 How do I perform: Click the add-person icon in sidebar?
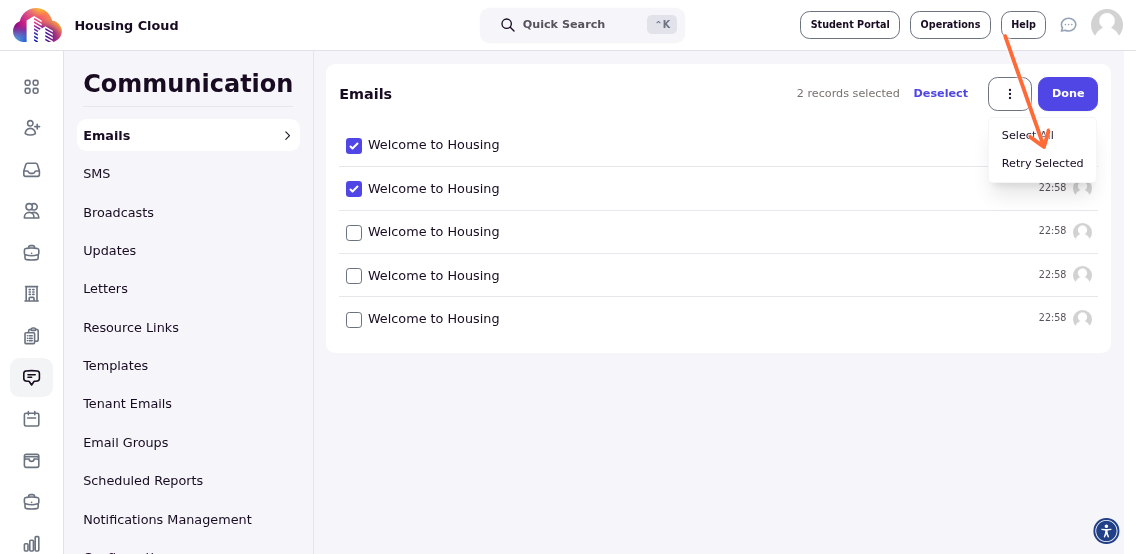pyautogui.click(x=31, y=128)
